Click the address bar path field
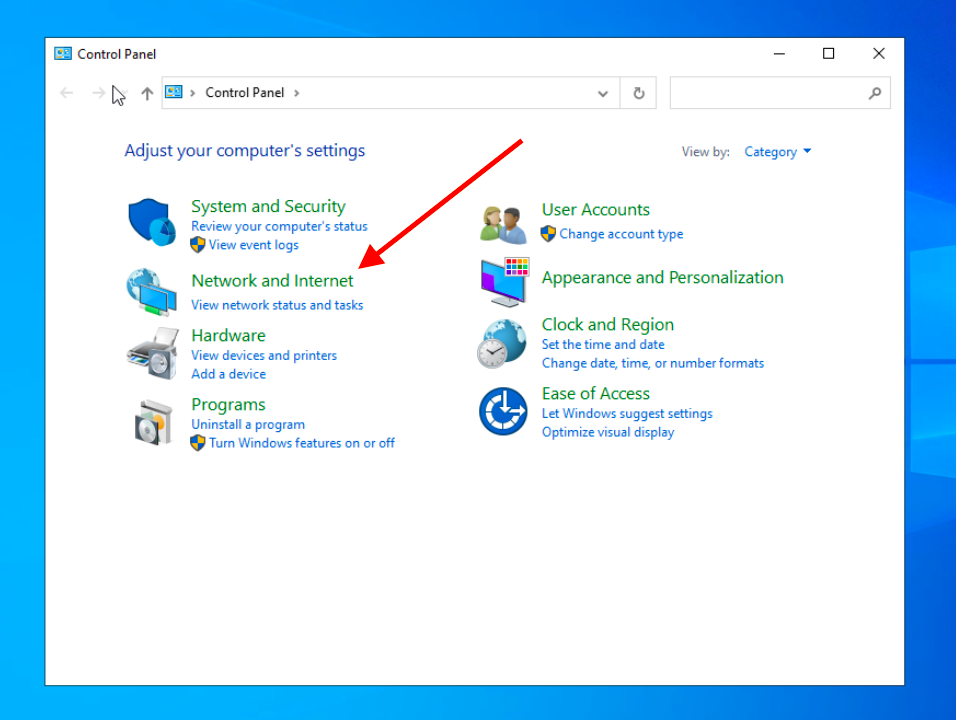Screen dimensions: 956x720 (391, 93)
